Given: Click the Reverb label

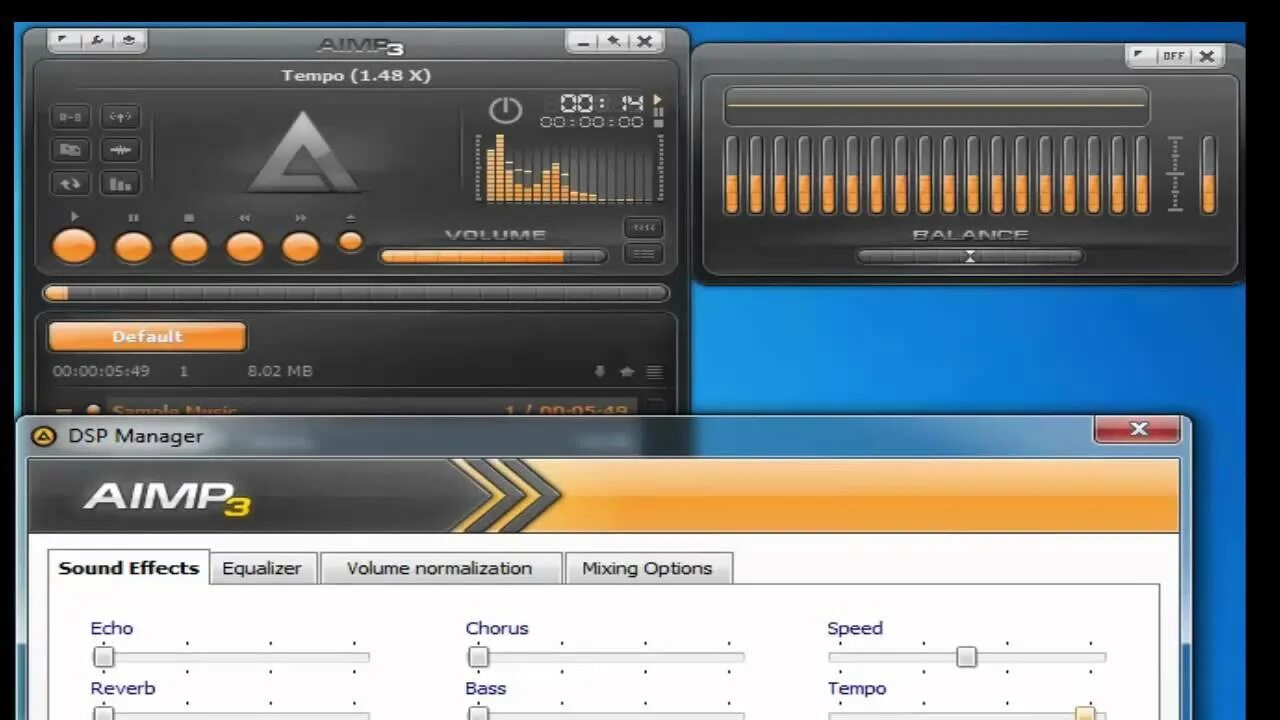Looking at the screenshot, I should pos(123,688).
